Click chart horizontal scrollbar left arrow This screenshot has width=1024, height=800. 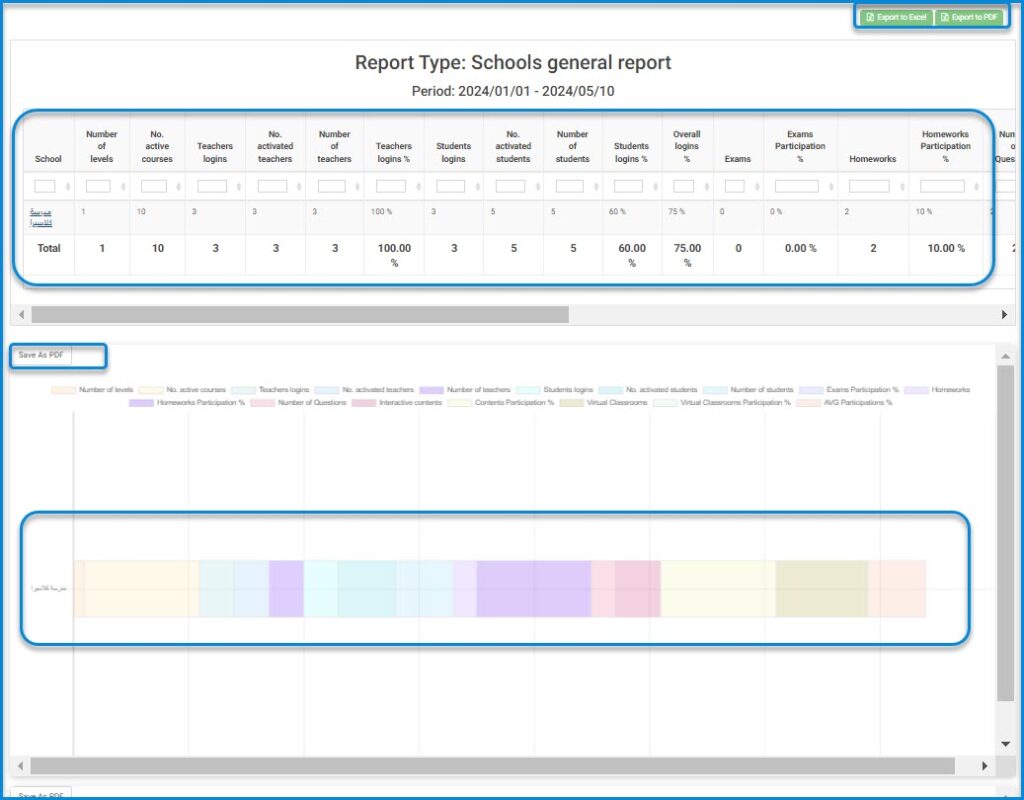pyautogui.click(x=20, y=765)
